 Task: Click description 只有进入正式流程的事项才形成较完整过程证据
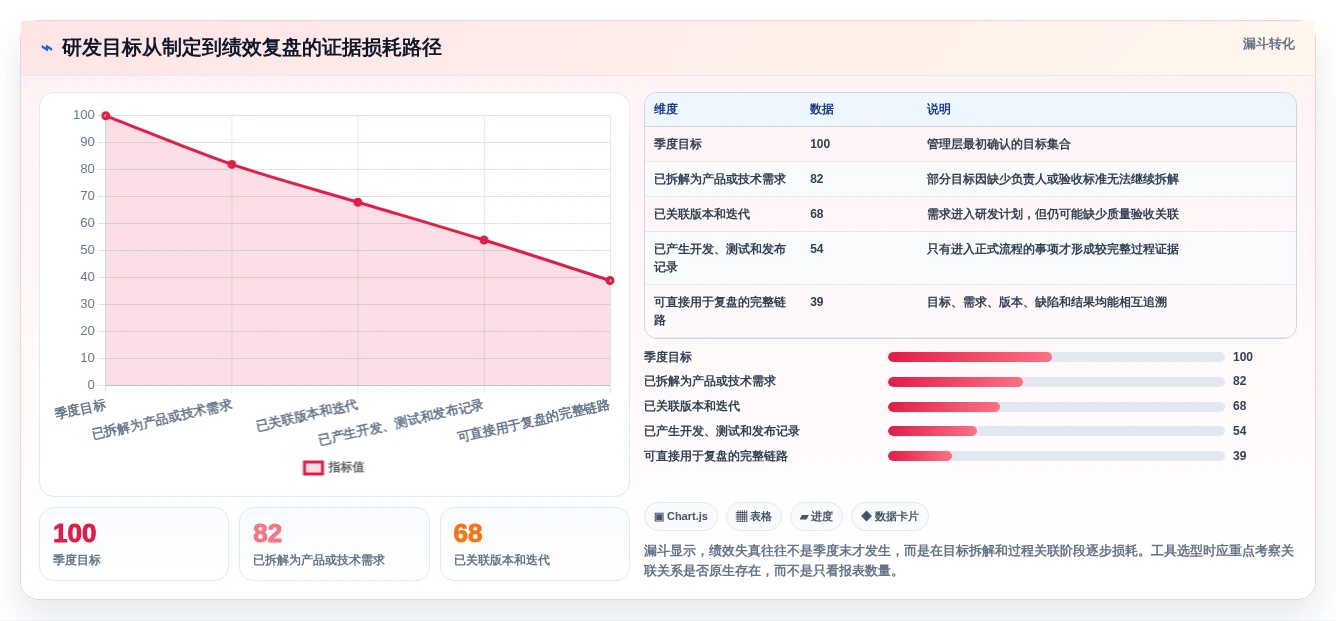click(1053, 249)
